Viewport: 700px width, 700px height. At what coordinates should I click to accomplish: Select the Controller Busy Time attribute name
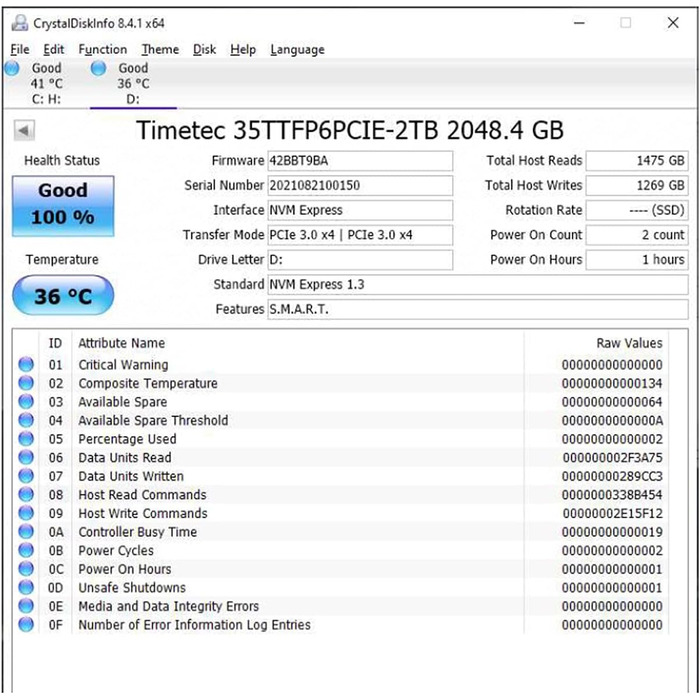coord(138,532)
